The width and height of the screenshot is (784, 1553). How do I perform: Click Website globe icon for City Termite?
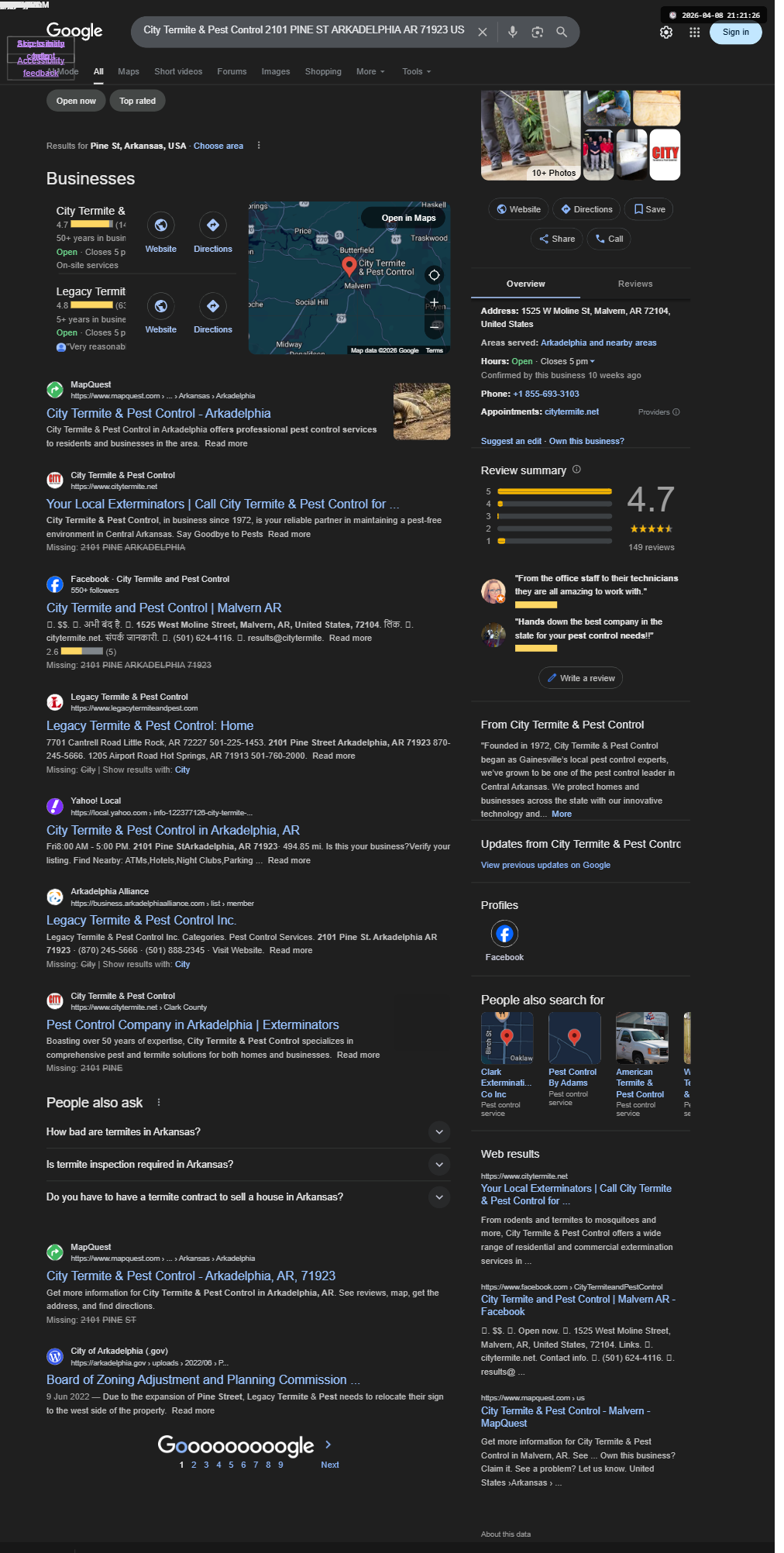[160, 226]
